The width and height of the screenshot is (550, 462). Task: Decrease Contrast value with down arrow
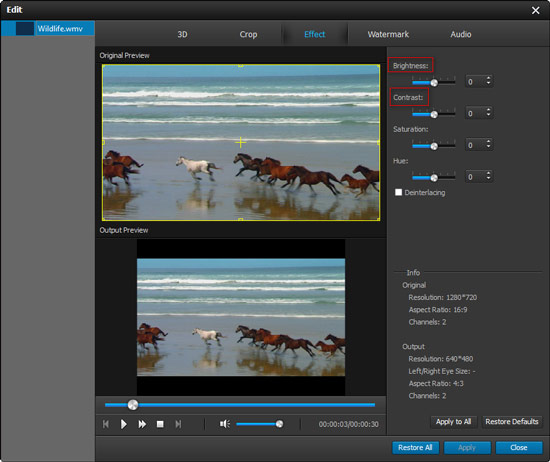488,115
